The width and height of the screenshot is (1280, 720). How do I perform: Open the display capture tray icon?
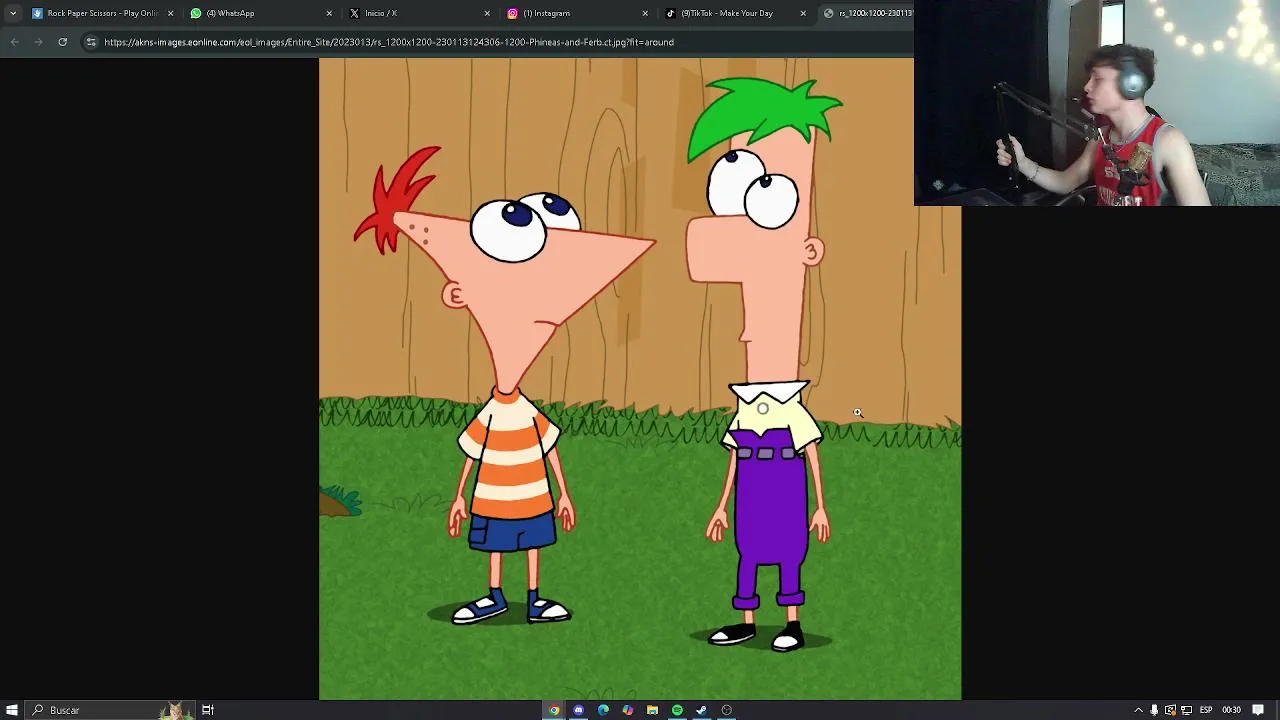tap(1170, 710)
